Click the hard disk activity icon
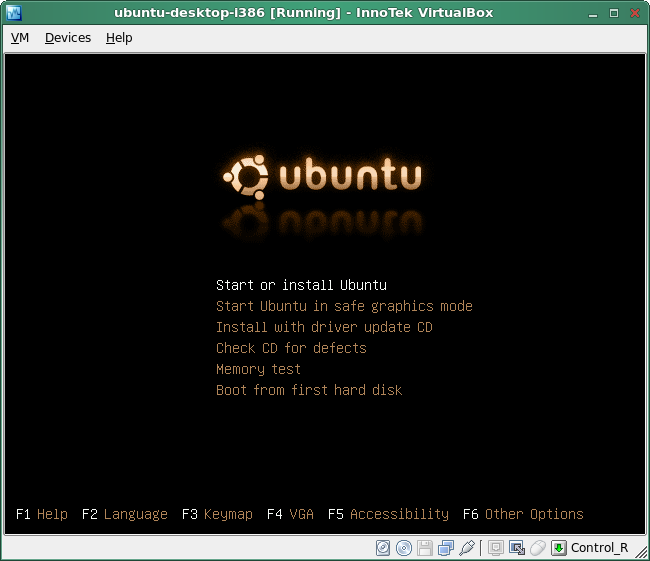The image size is (650, 561). (382, 547)
